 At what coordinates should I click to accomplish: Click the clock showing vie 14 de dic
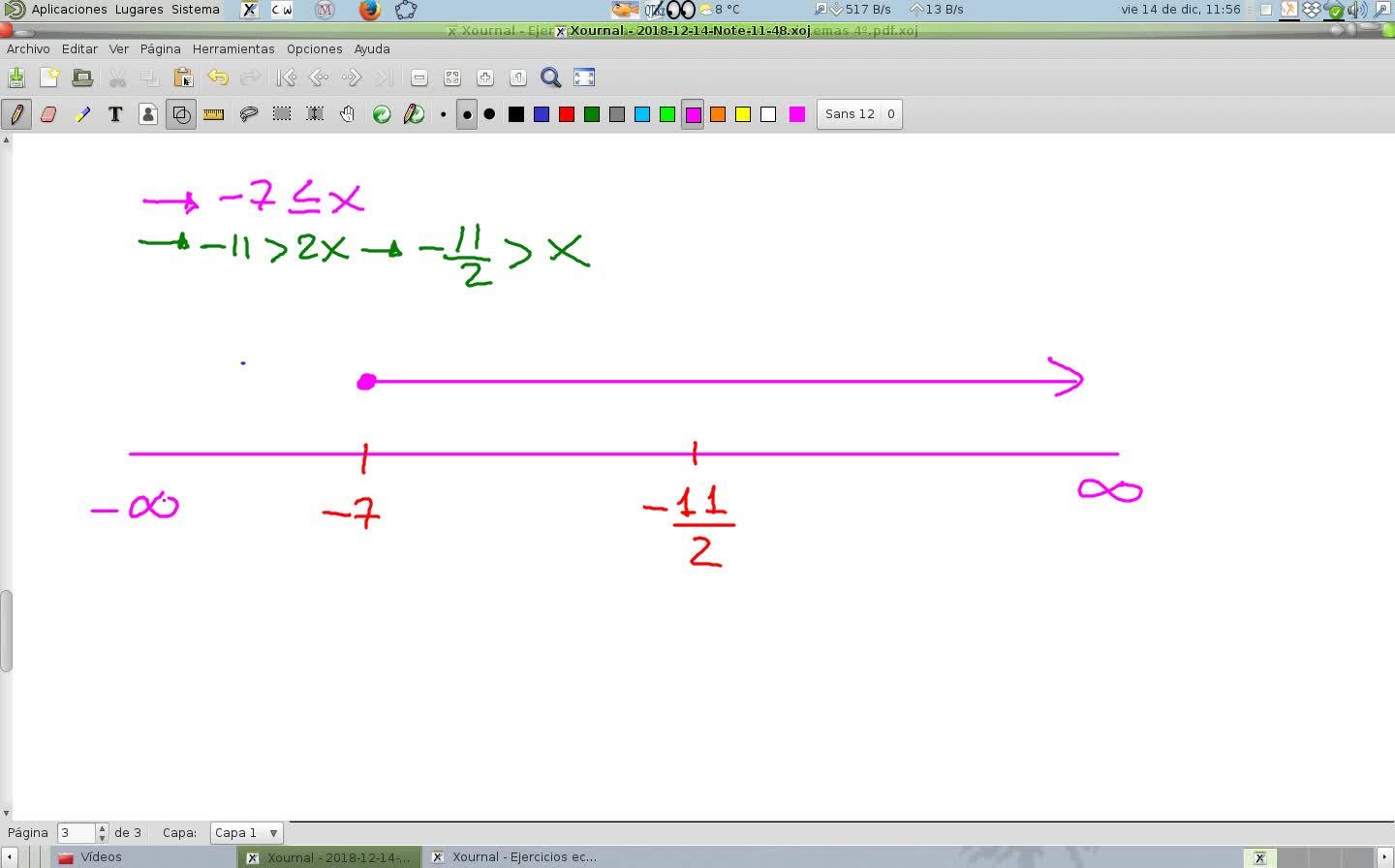pyautogui.click(x=1181, y=9)
